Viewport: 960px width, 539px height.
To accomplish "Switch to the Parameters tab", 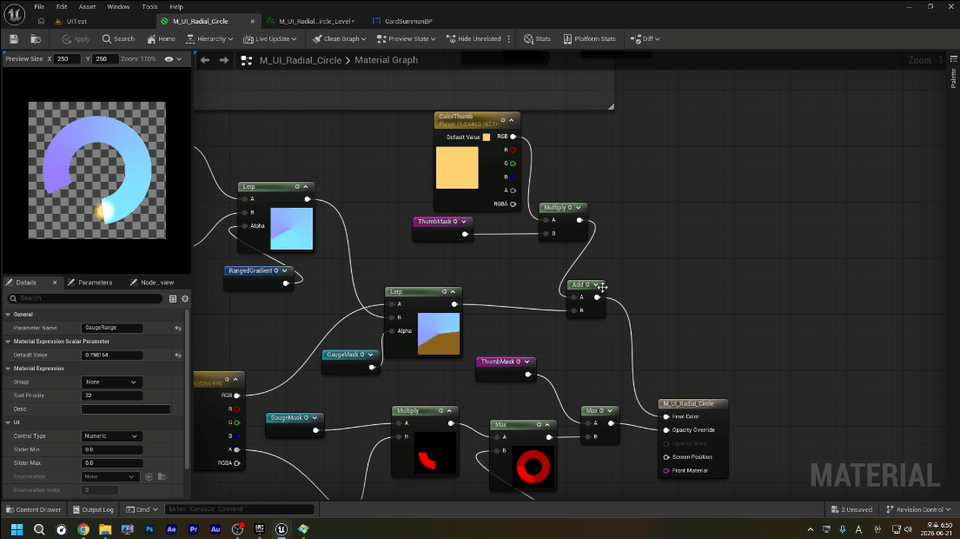I will click(90, 282).
